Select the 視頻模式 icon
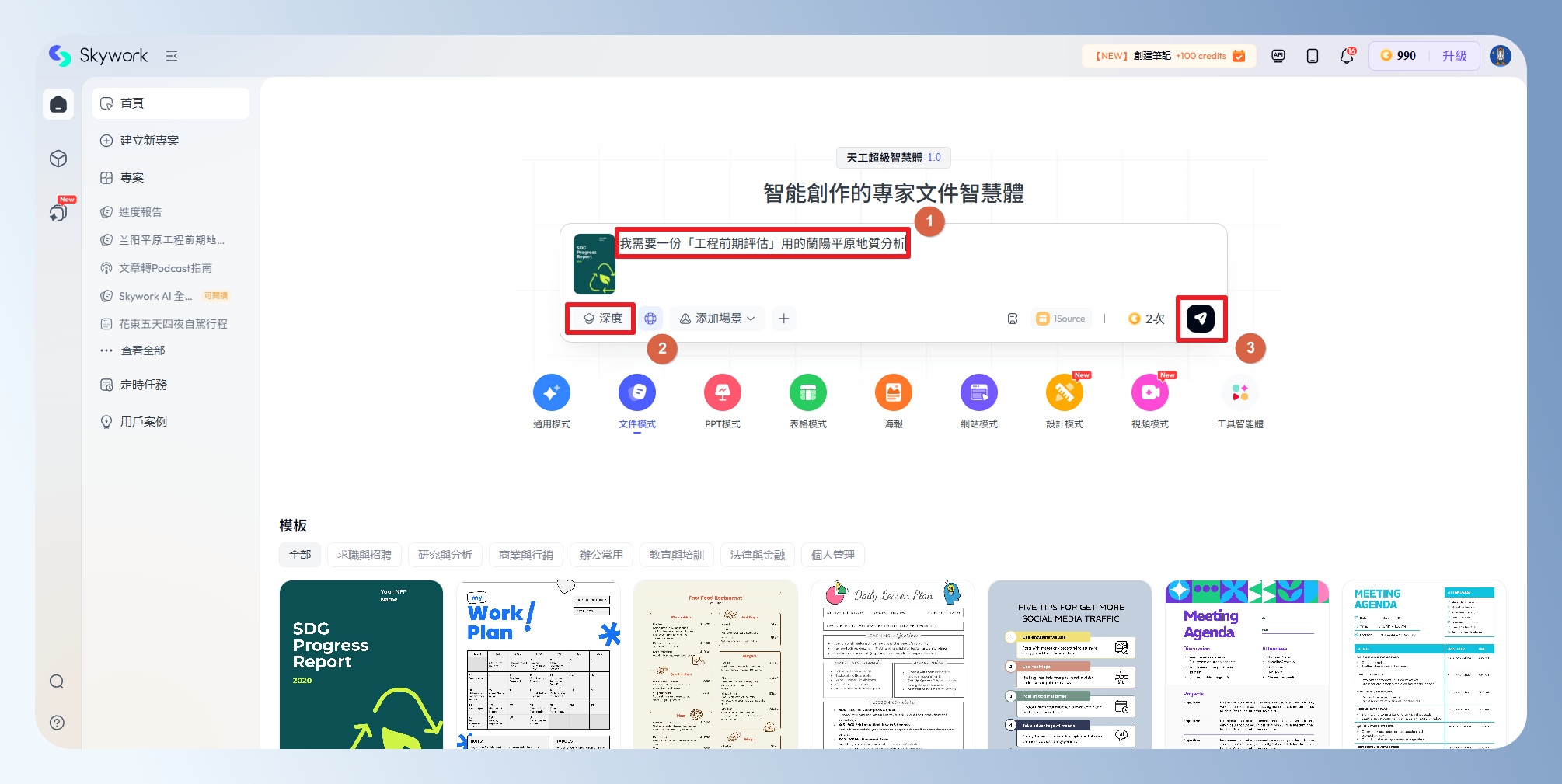The height and width of the screenshot is (784, 1562). tap(1149, 393)
